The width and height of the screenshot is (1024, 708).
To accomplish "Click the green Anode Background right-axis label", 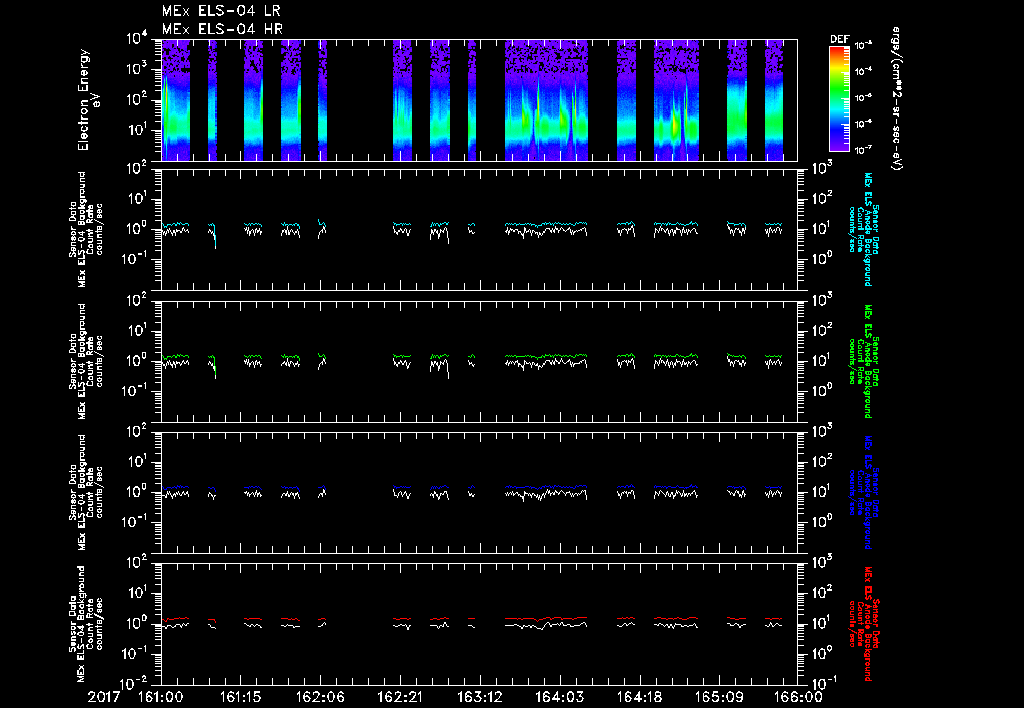I will tap(863, 361).
